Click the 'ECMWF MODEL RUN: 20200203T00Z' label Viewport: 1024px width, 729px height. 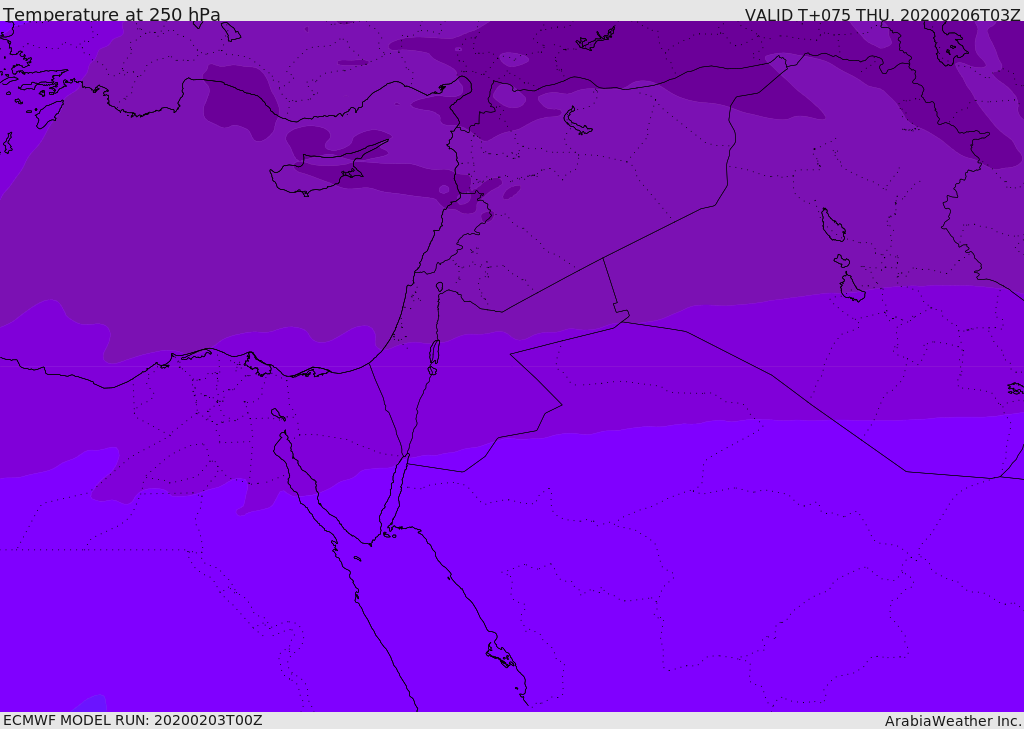coord(133,720)
